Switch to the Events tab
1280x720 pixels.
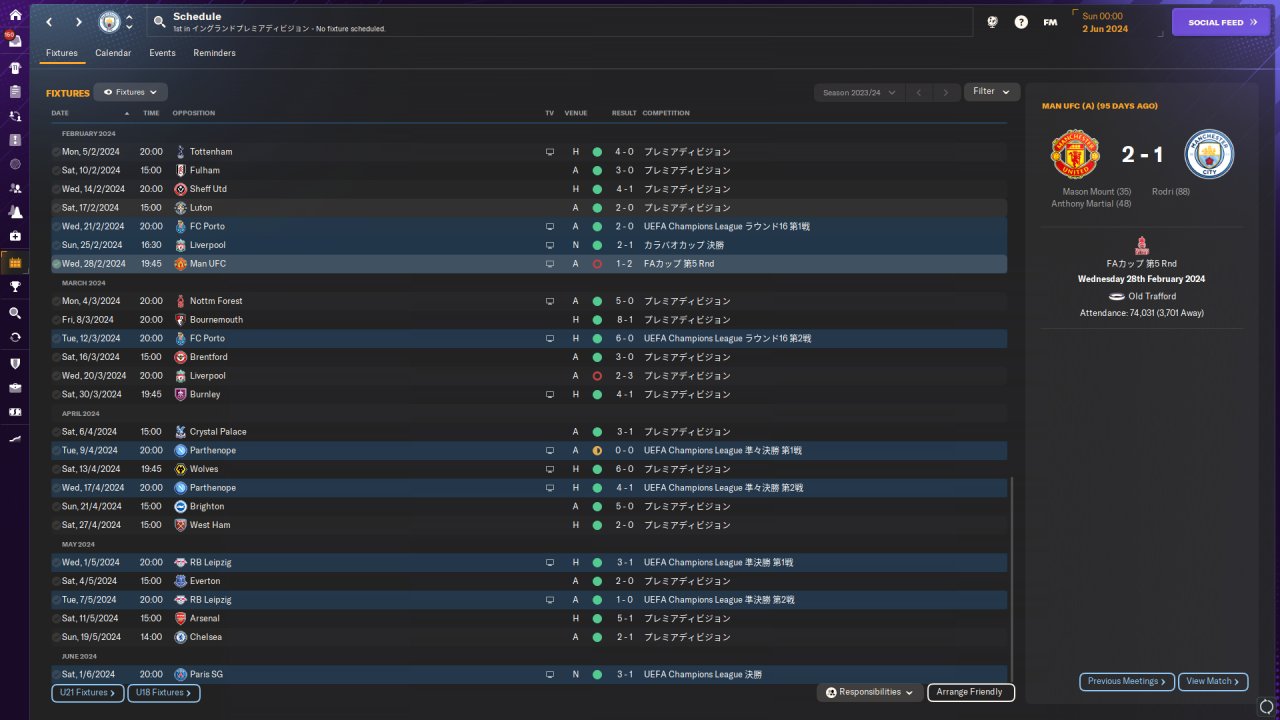coord(162,53)
